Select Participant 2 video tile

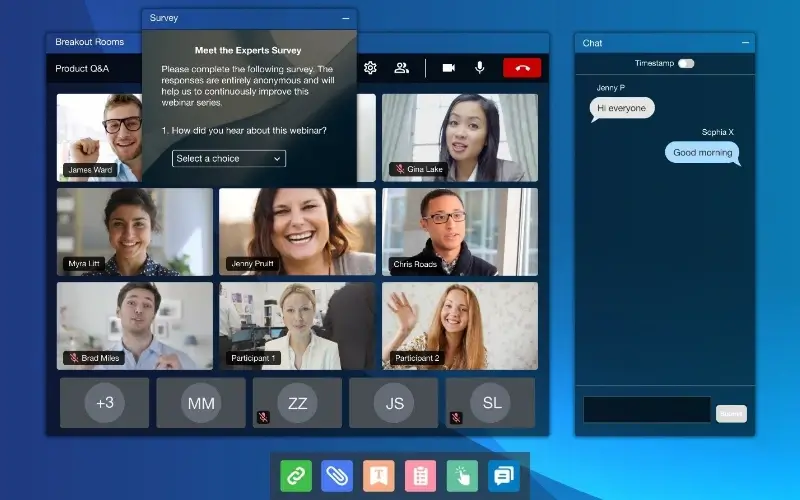coord(460,326)
